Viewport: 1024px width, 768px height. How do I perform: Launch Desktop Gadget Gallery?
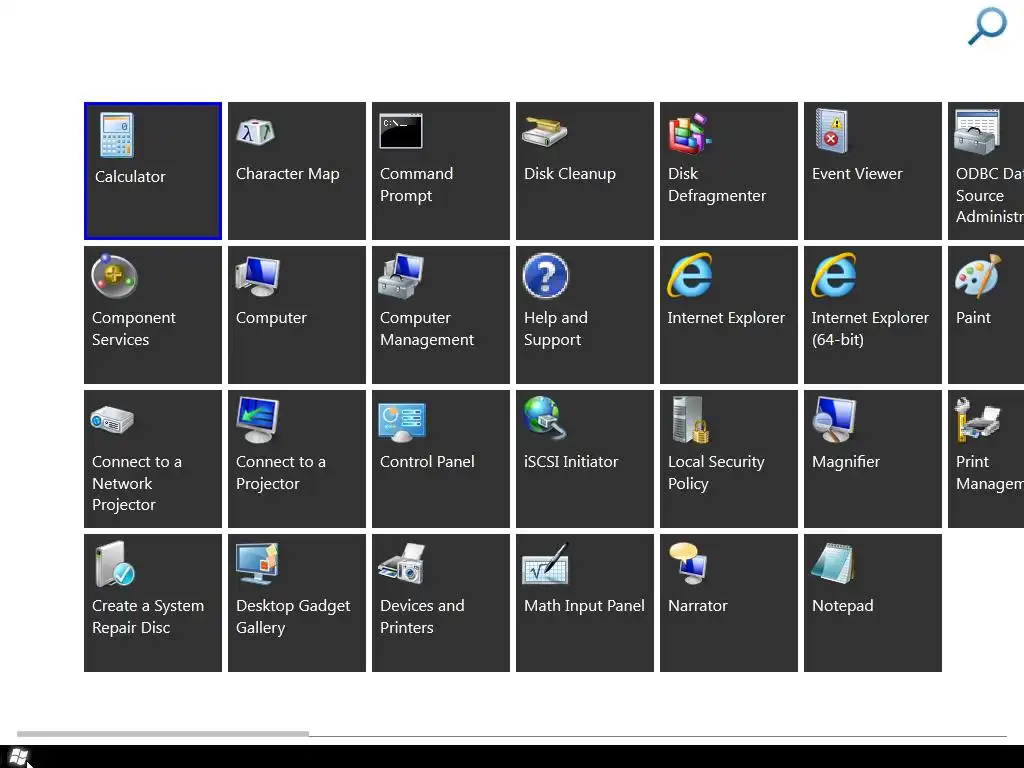297,603
